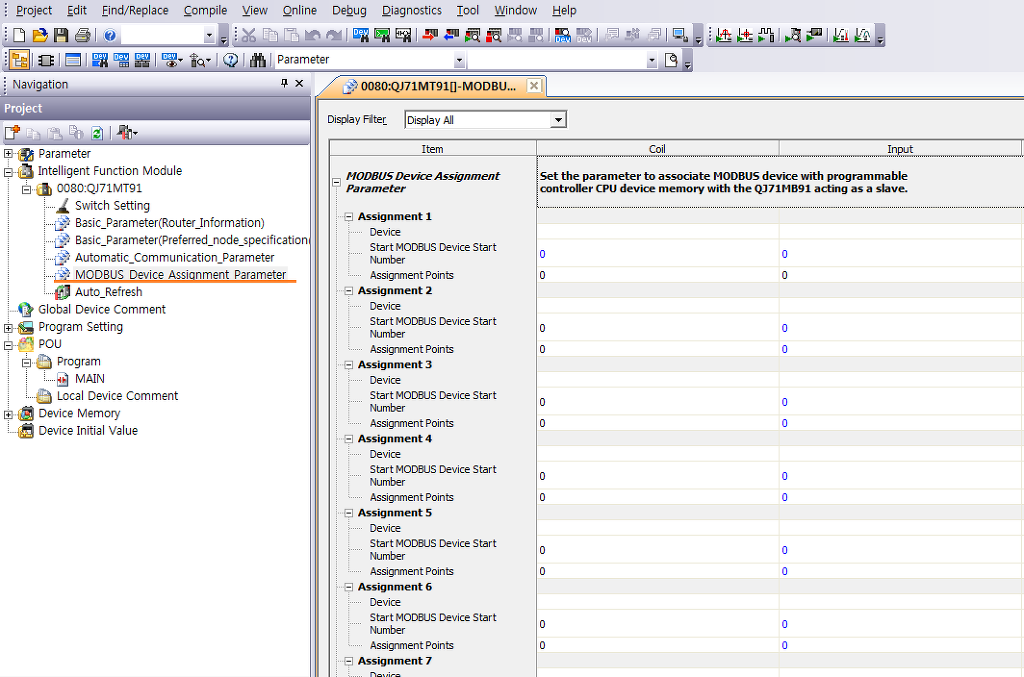Toggle auto-hide pin on Navigation panel
Screen dimensions: 1024x677
(284, 84)
